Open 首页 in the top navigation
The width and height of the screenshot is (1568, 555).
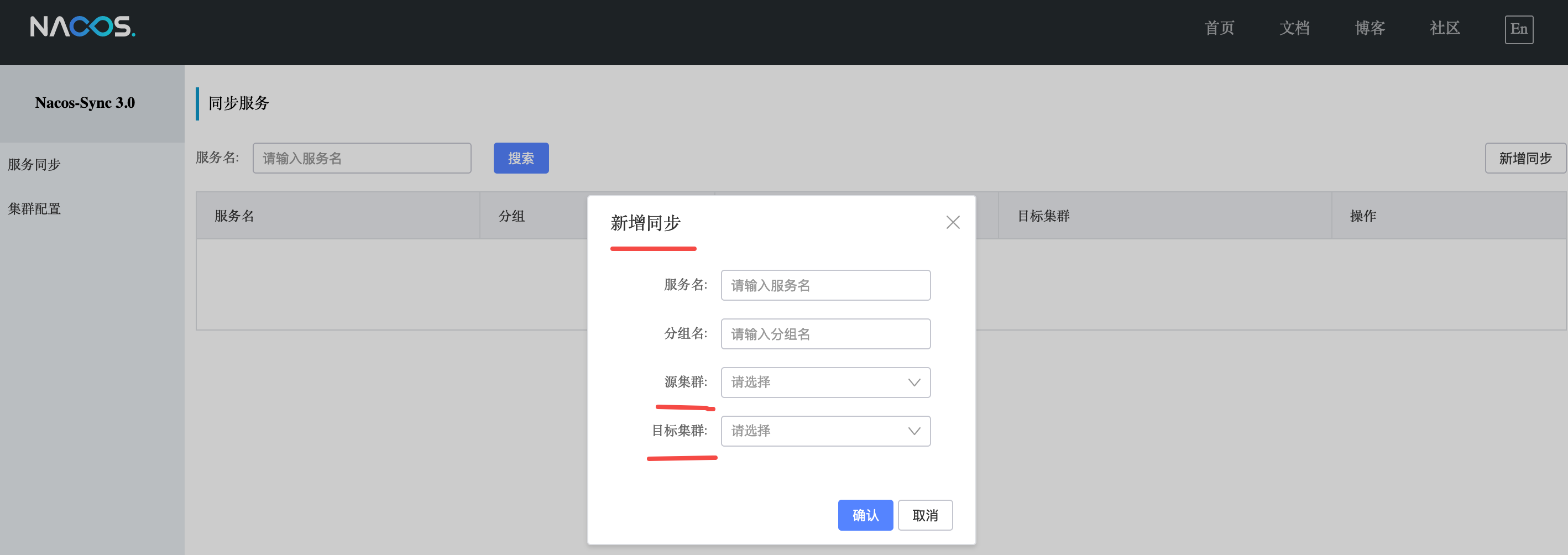[1219, 28]
